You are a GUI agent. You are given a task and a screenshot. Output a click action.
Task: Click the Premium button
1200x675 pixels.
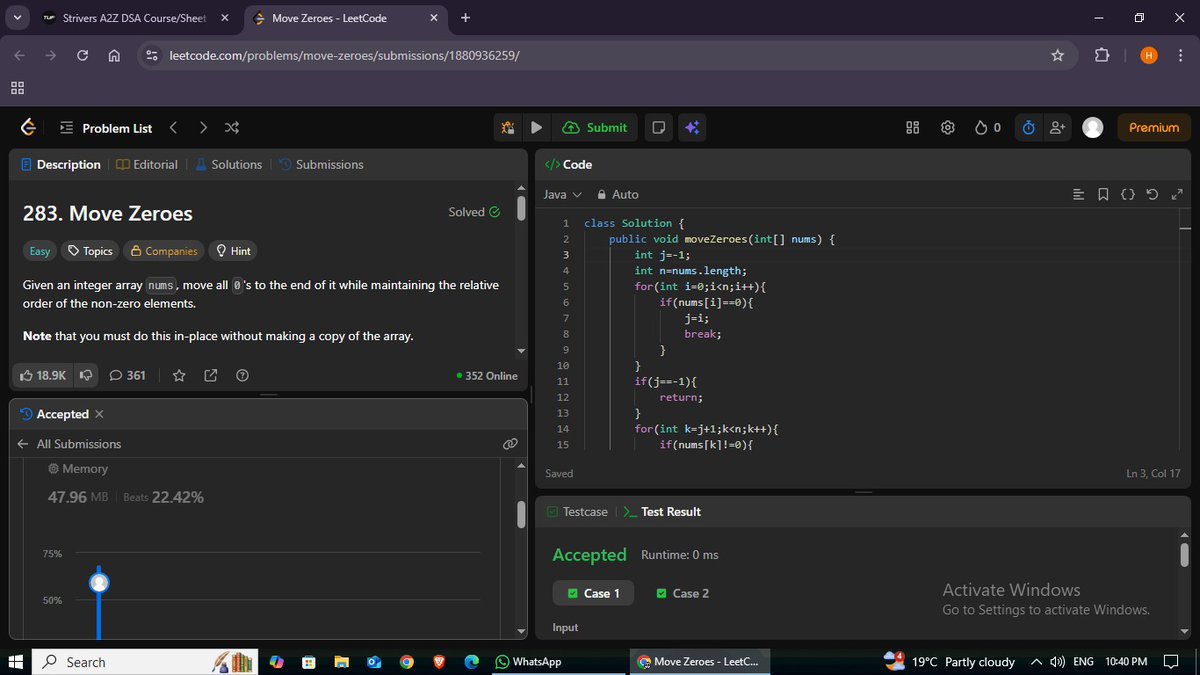pyautogui.click(x=1154, y=127)
